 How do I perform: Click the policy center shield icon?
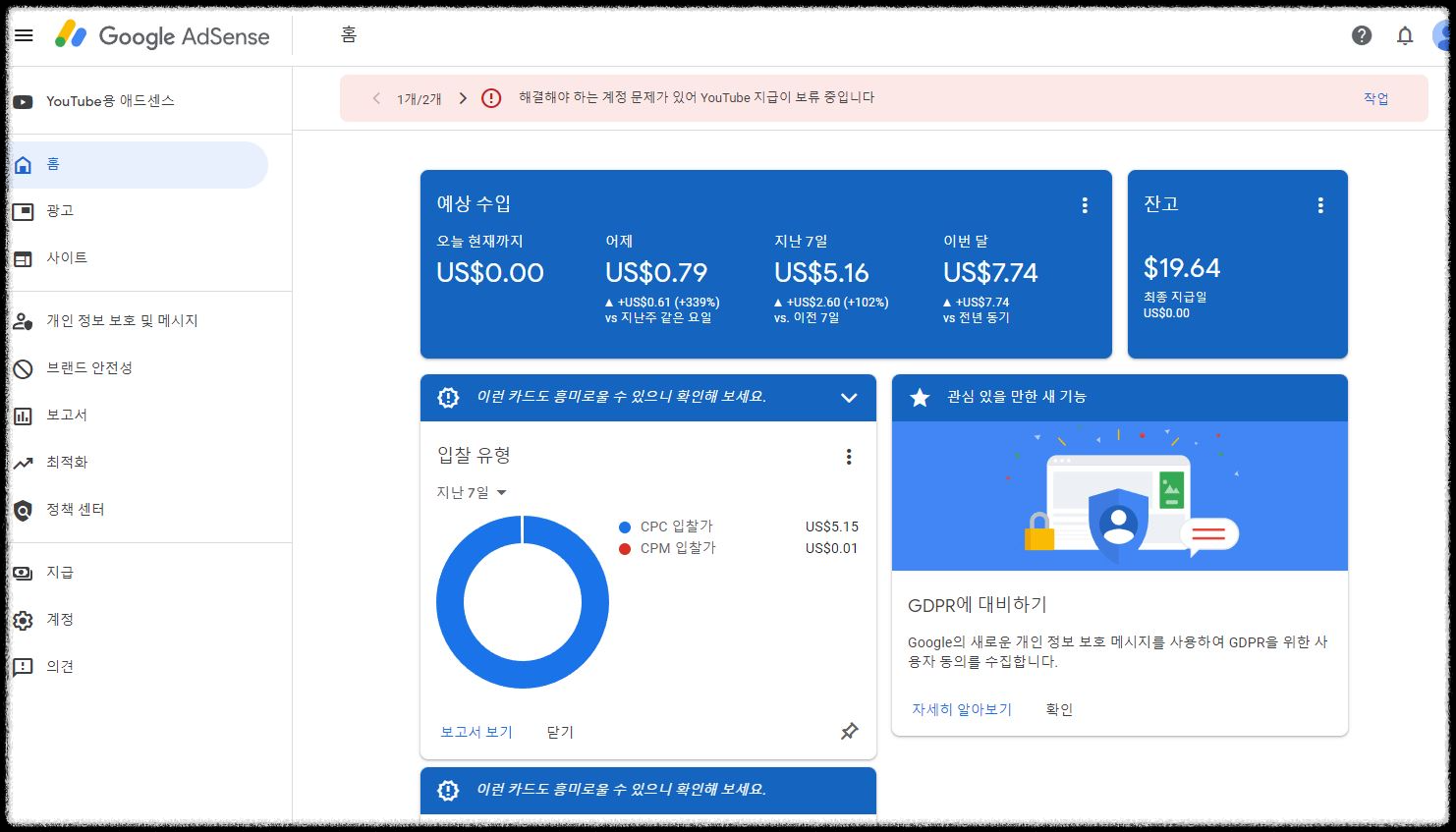[x=23, y=510]
